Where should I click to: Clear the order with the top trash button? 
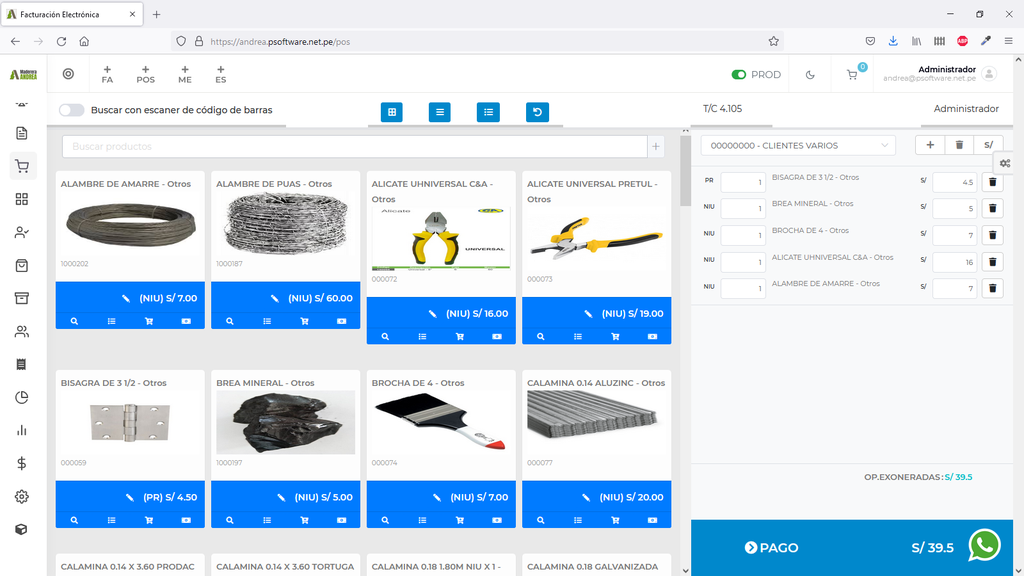pos(959,145)
